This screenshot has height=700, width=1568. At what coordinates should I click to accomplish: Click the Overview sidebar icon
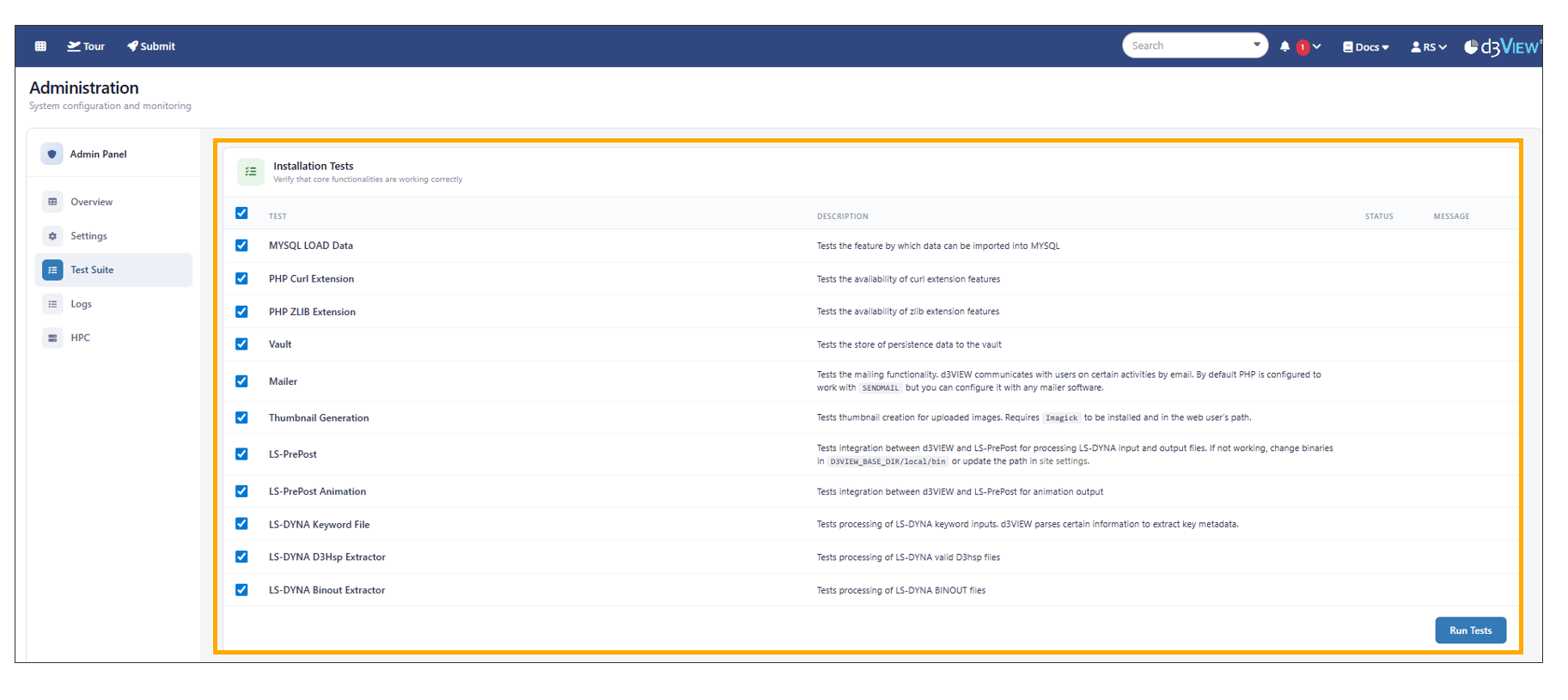pyautogui.click(x=52, y=202)
